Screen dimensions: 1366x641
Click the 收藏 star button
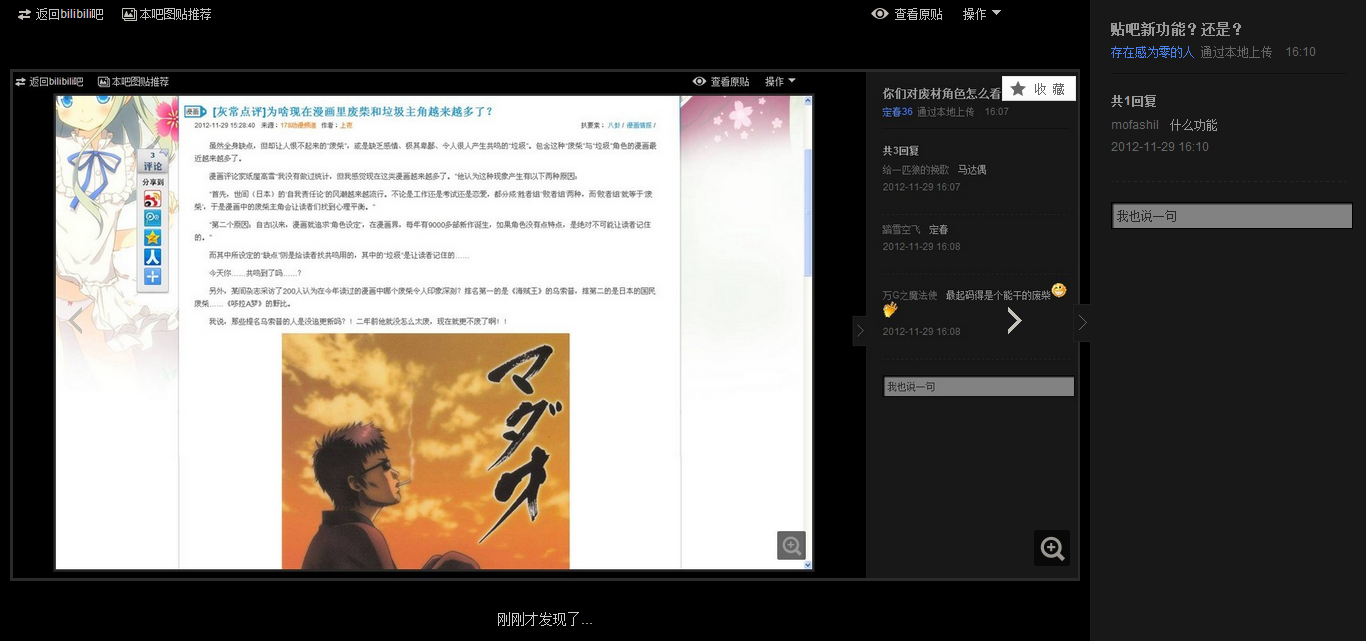tap(1038, 89)
